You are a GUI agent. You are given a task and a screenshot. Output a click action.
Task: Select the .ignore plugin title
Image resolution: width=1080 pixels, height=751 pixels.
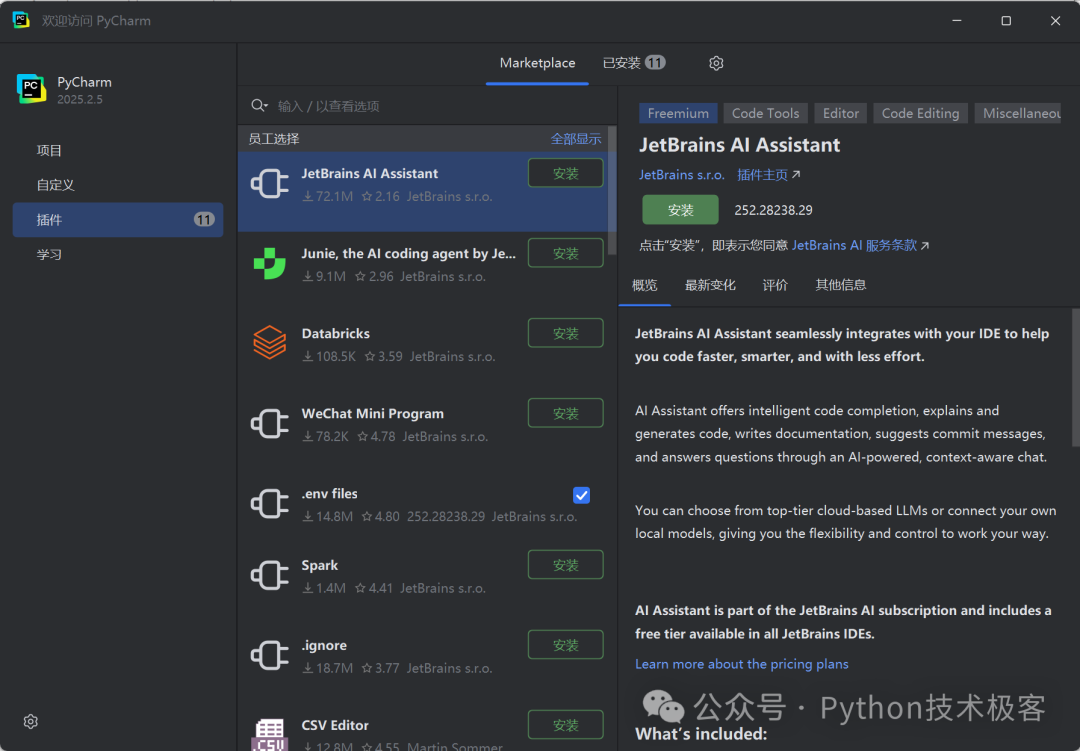coord(324,646)
